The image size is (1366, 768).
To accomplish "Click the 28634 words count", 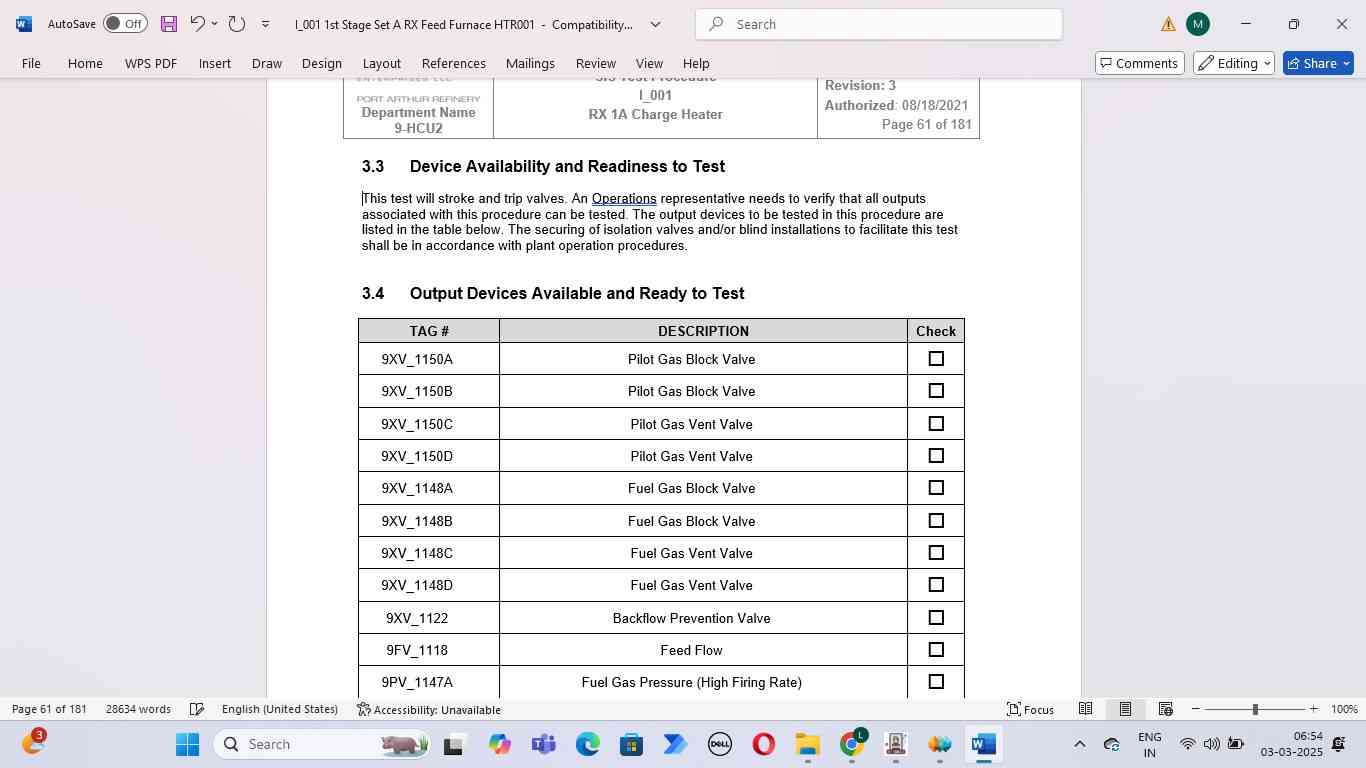I will pos(138,709).
